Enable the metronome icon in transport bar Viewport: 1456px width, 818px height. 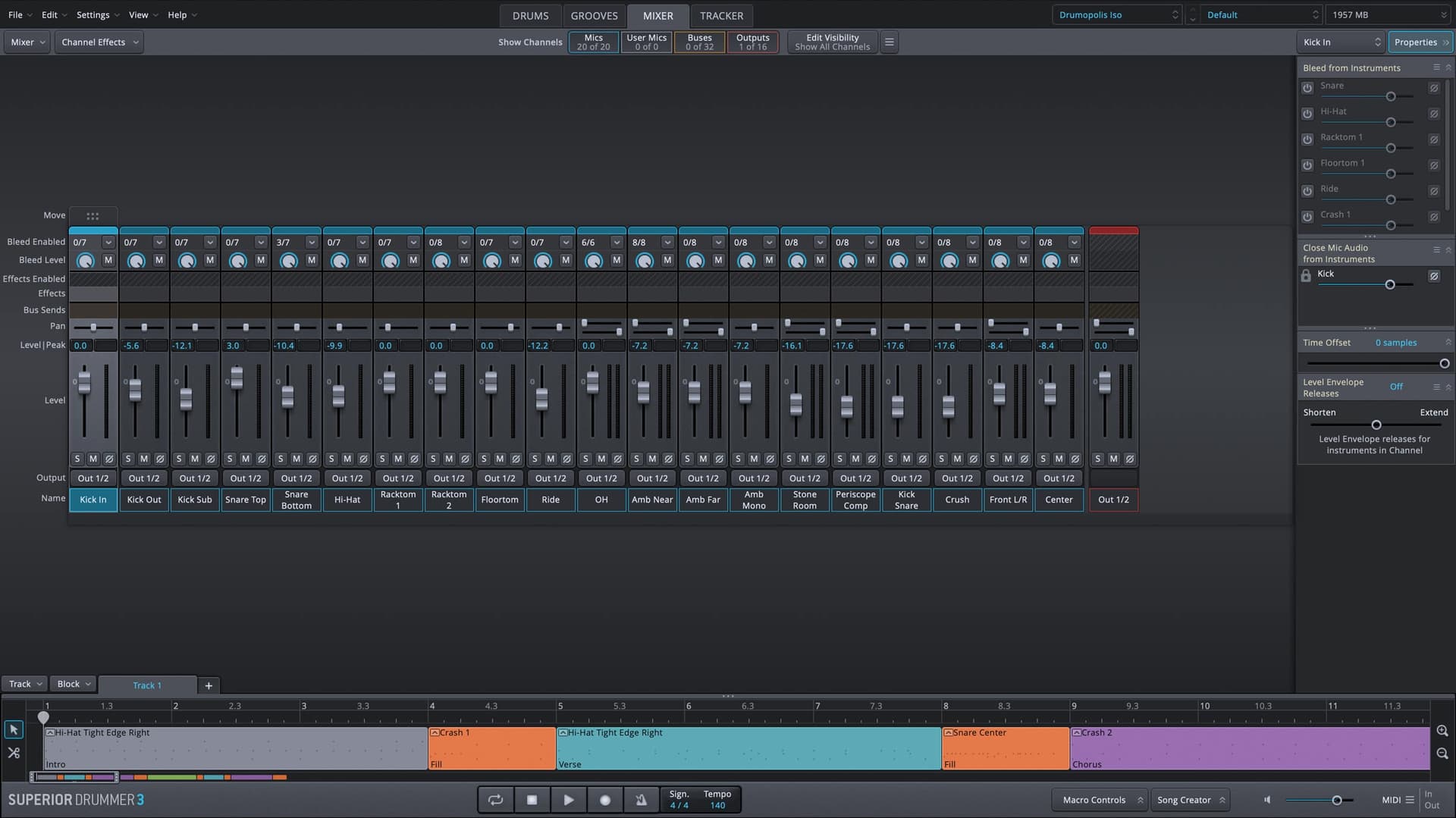[641, 799]
